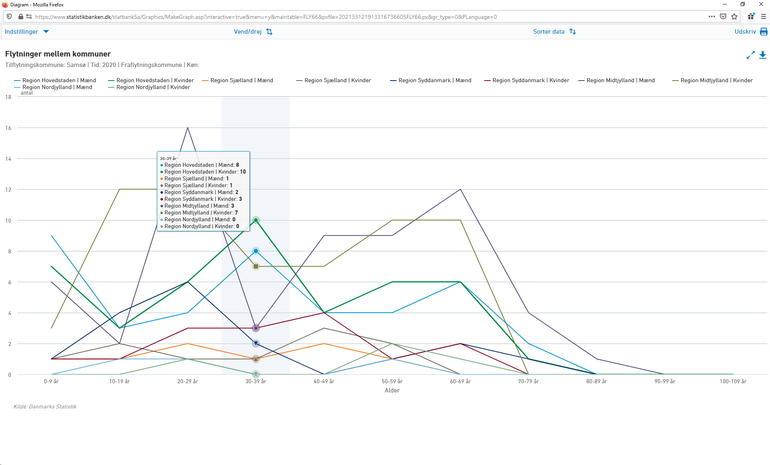Click the 80-89 år axis label
The image size is (770, 465).
tap(596, 382)
